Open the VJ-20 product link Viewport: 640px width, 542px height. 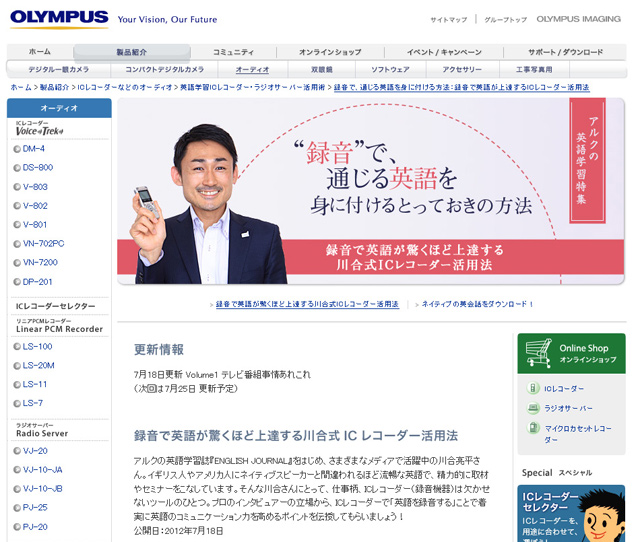point(35,451)
